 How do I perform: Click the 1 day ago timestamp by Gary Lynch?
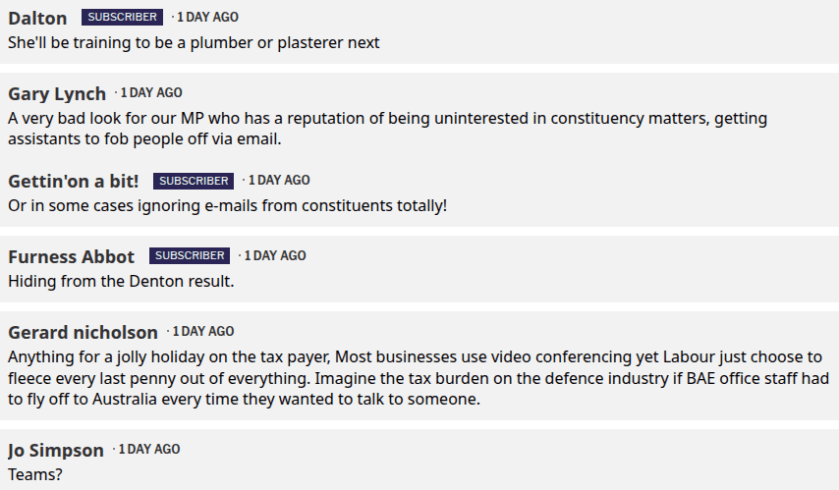click(x=151, y=93)
